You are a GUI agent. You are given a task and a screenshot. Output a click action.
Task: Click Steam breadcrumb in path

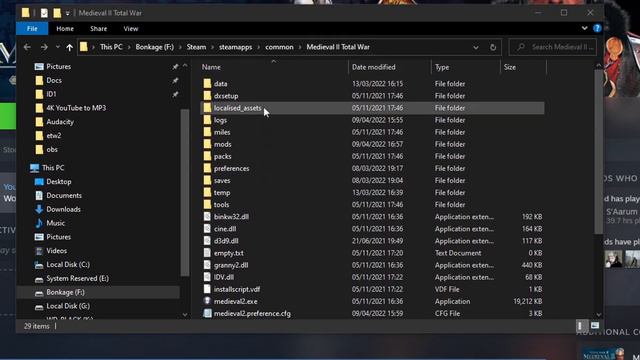(x=196, y=47)
